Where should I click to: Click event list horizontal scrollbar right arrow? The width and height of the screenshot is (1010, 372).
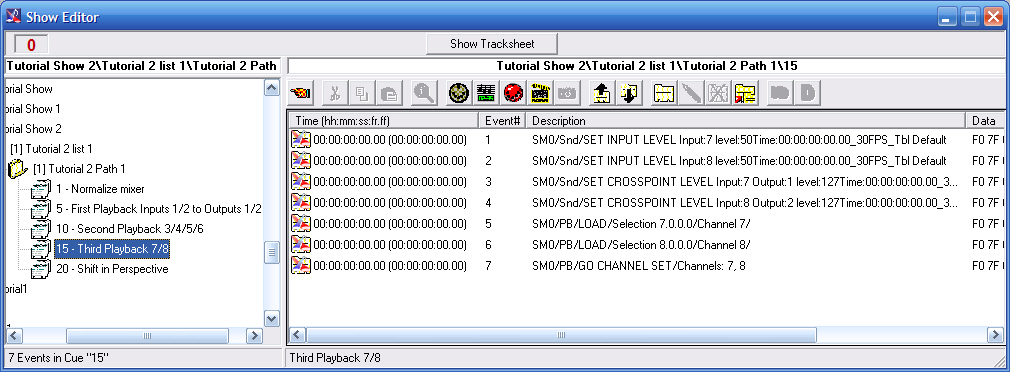click(995, 335)
